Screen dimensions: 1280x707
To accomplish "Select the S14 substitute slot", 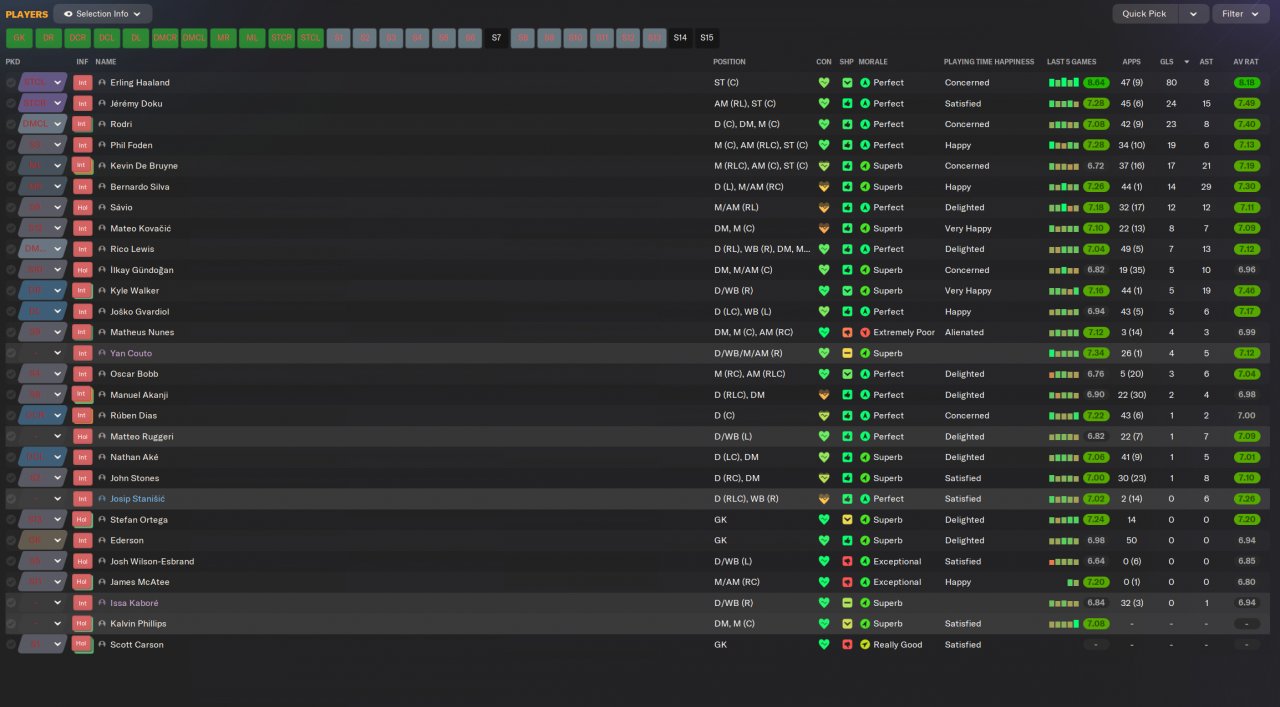I will [681, 38].
